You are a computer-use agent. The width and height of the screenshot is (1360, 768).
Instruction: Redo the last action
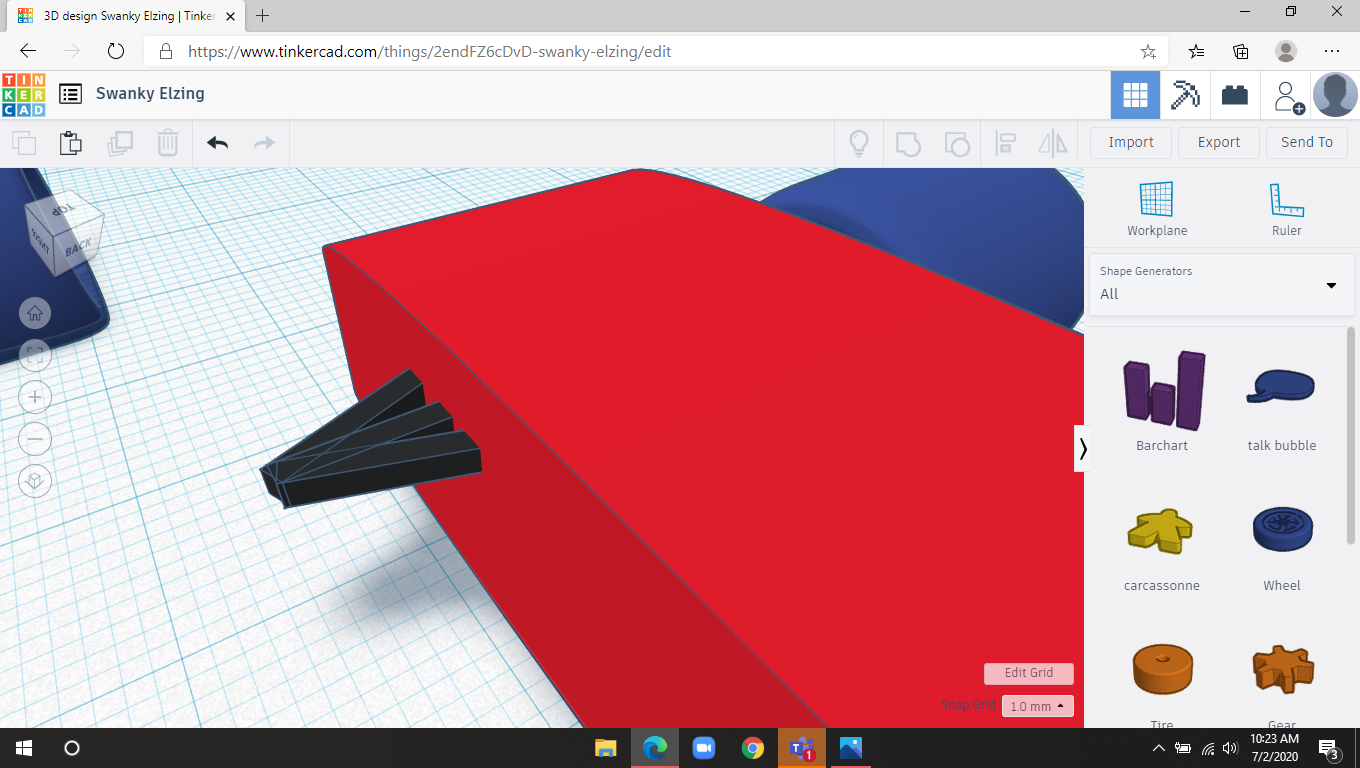[264, 143]
